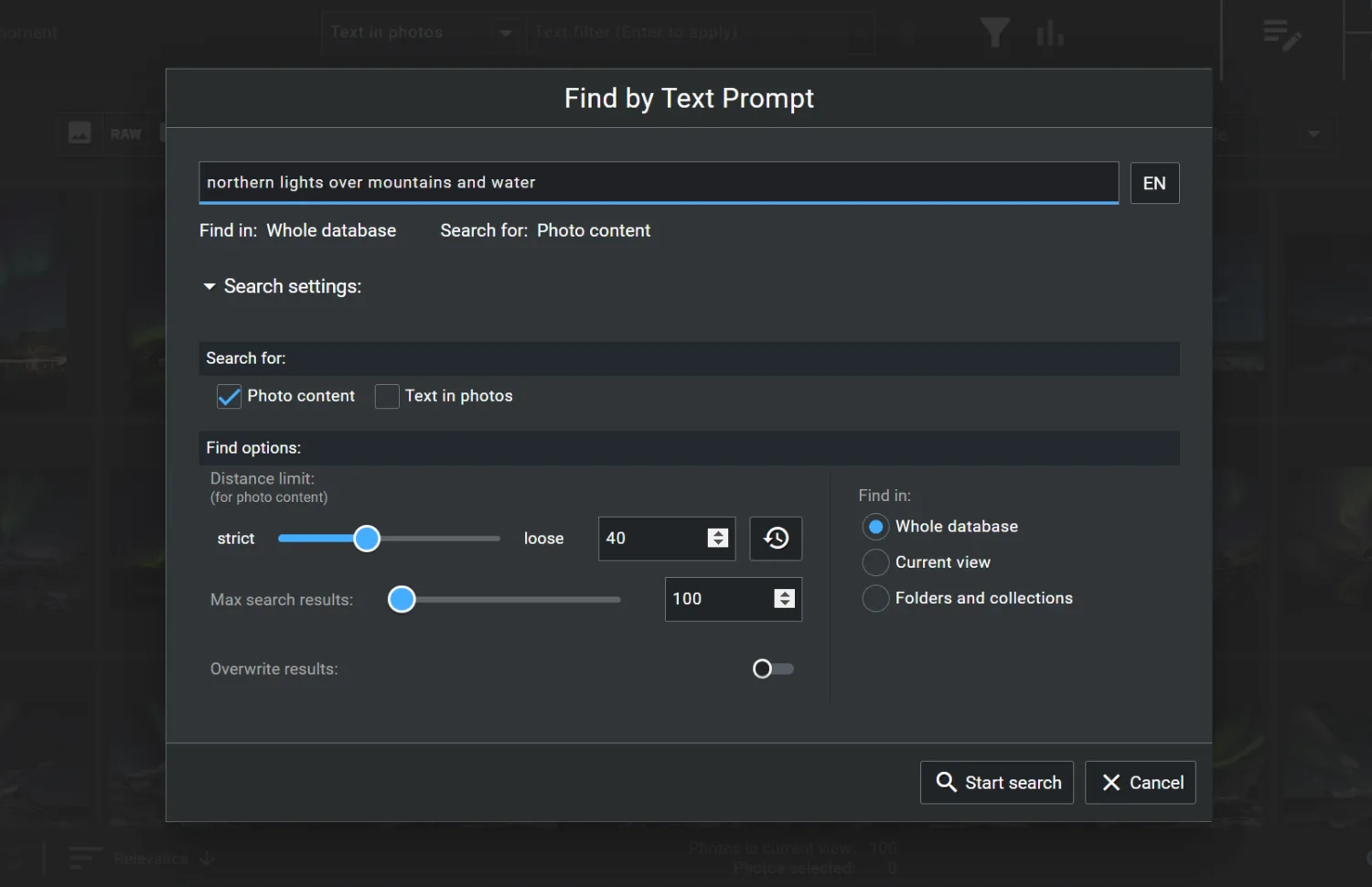
Task: Open the dropdown arrow under the edit list icon
Action: [x=1313, y=134]
